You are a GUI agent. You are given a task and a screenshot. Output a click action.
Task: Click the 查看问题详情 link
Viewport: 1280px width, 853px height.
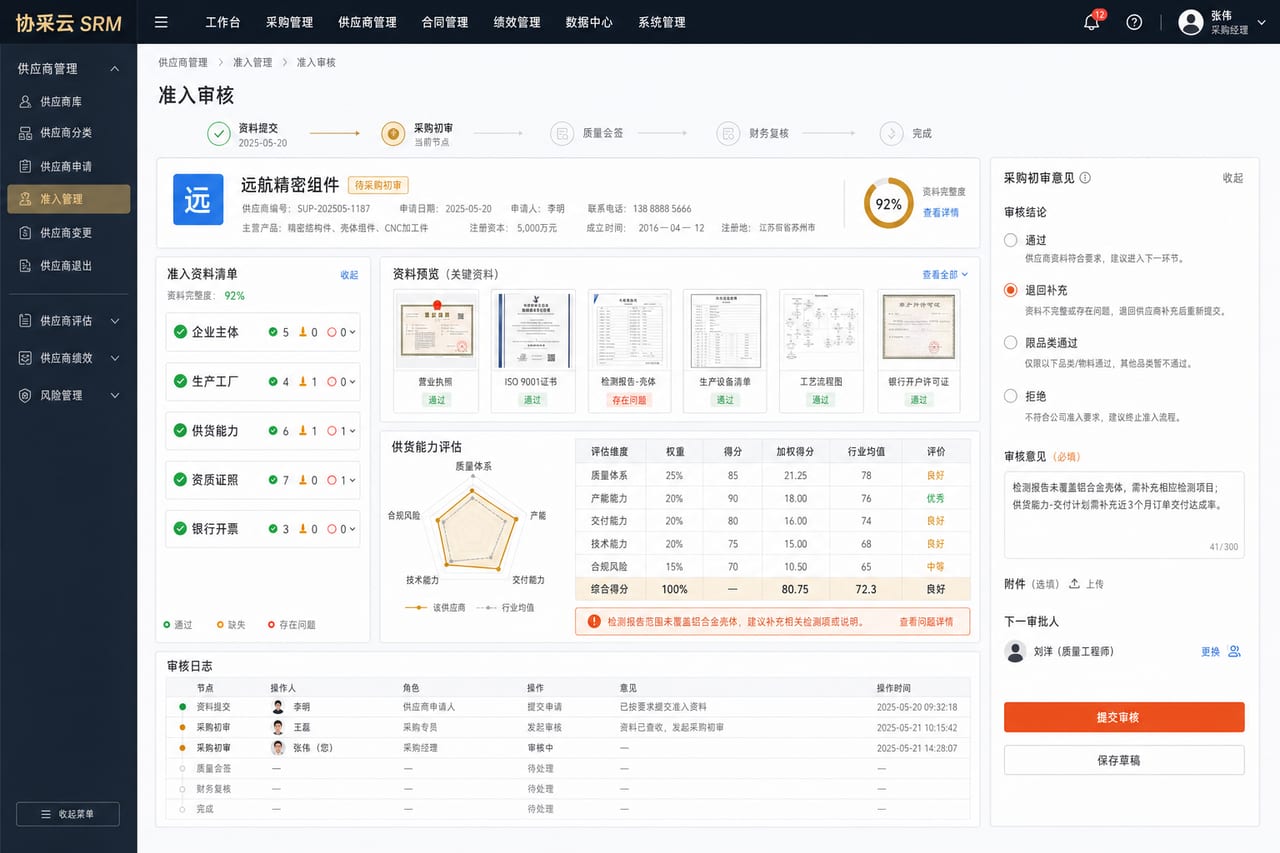coord(926,621)
